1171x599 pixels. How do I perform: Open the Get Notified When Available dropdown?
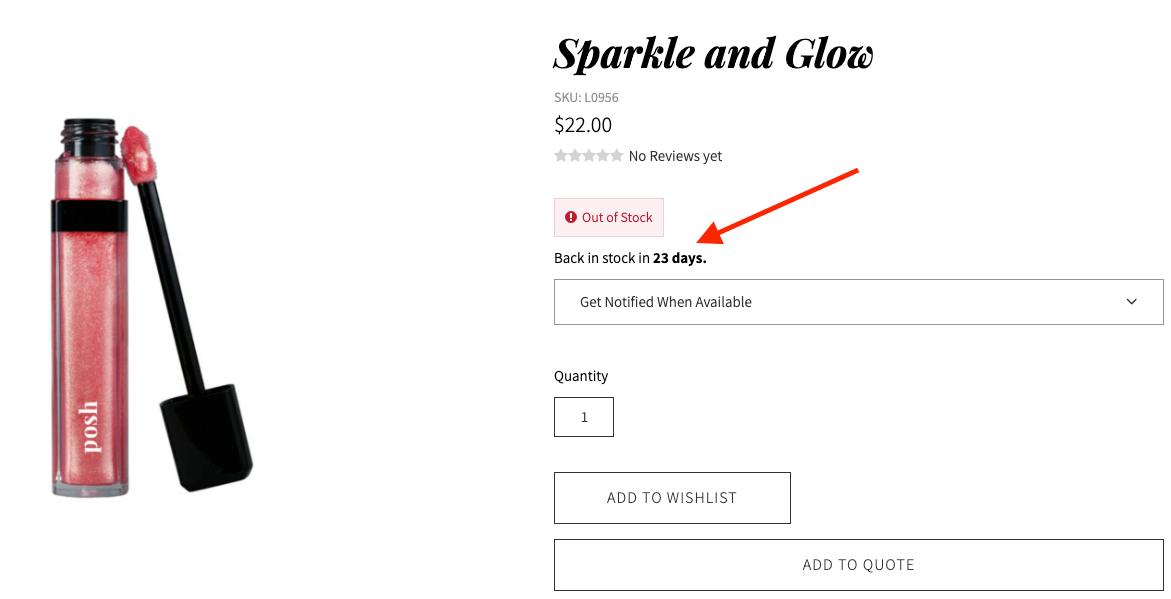[x=859, y=302]
